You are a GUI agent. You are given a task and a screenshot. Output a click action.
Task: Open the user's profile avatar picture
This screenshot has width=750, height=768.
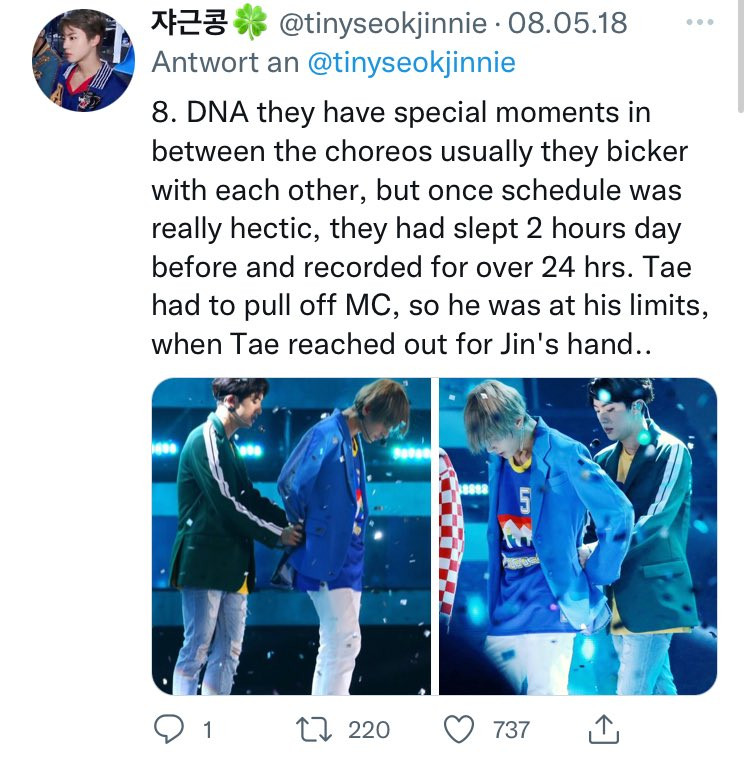click(83, 61)
